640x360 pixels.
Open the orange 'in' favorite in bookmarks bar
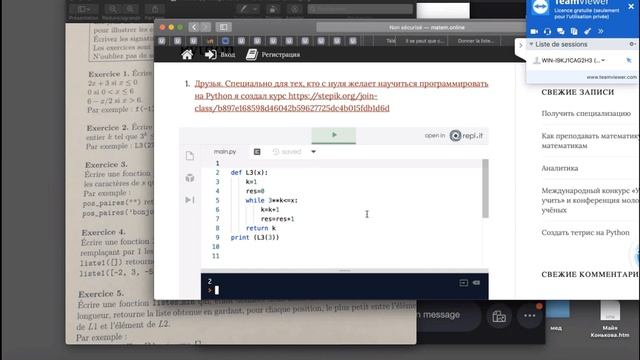coord(210,41)
